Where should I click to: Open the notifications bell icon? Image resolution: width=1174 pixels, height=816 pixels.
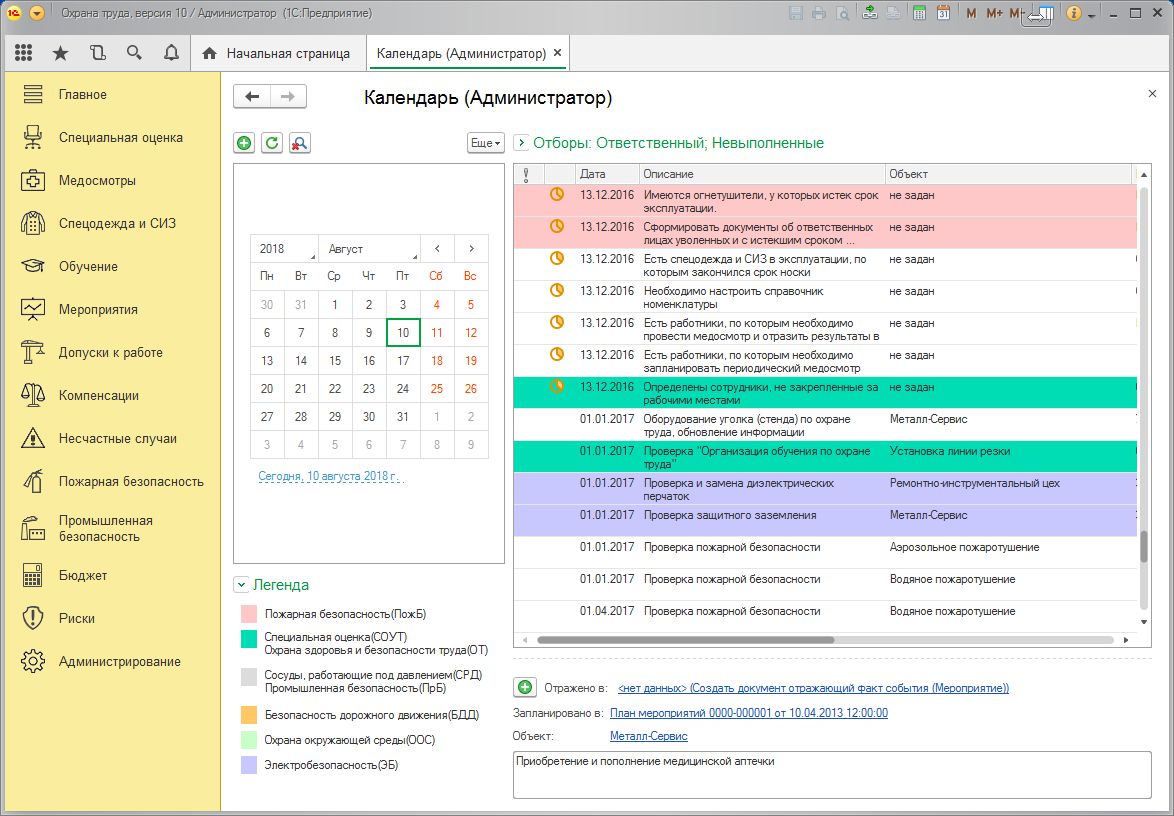[171, 53]
